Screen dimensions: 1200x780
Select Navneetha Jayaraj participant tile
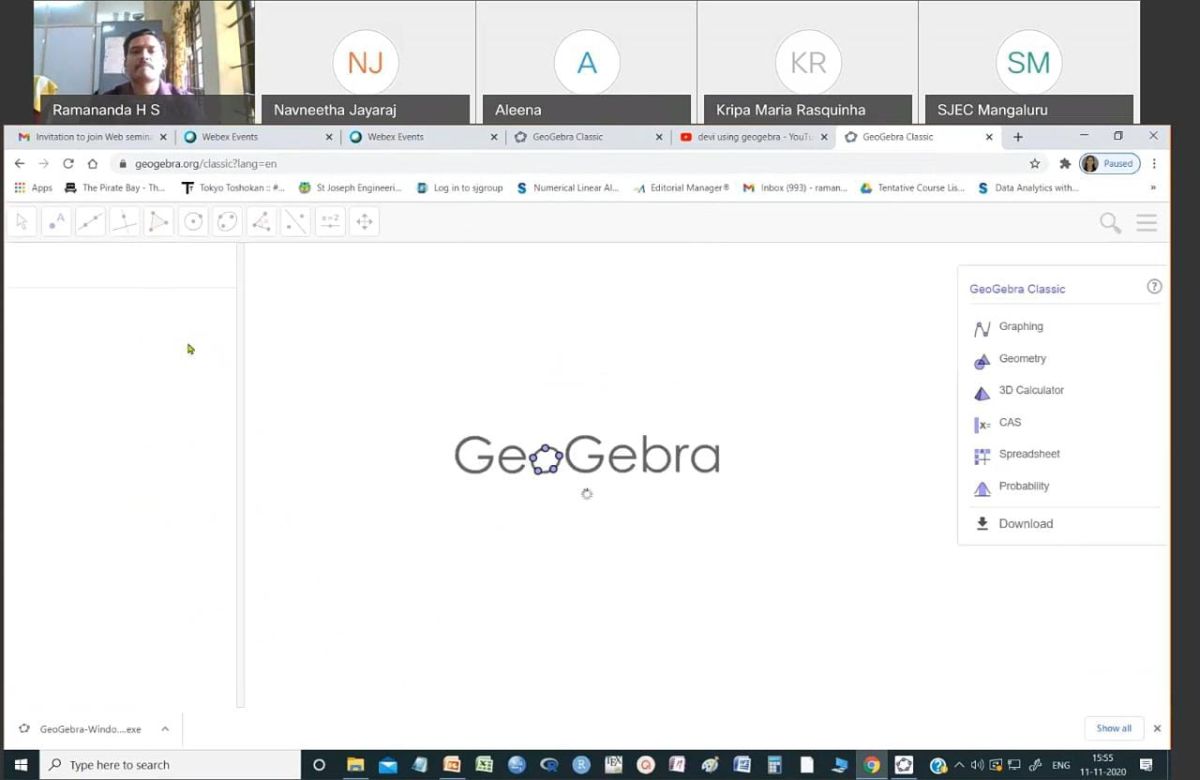point(365,62)
